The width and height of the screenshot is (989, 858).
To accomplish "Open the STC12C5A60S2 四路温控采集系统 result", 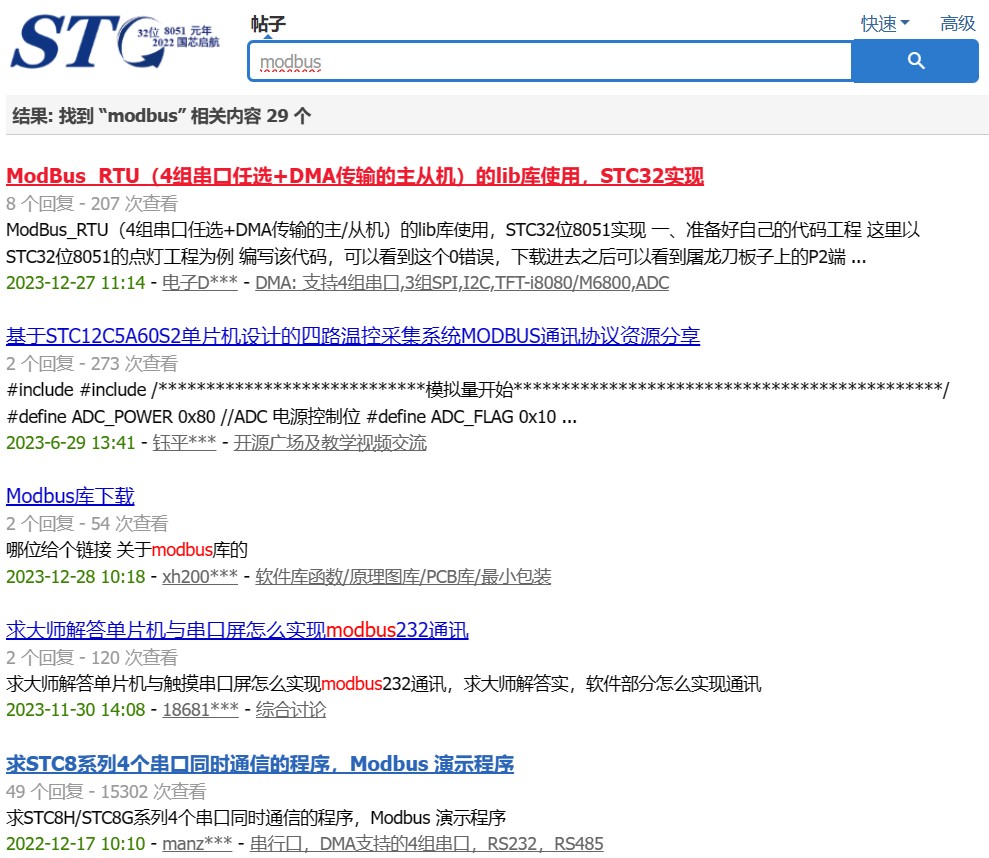I will 353,336.
